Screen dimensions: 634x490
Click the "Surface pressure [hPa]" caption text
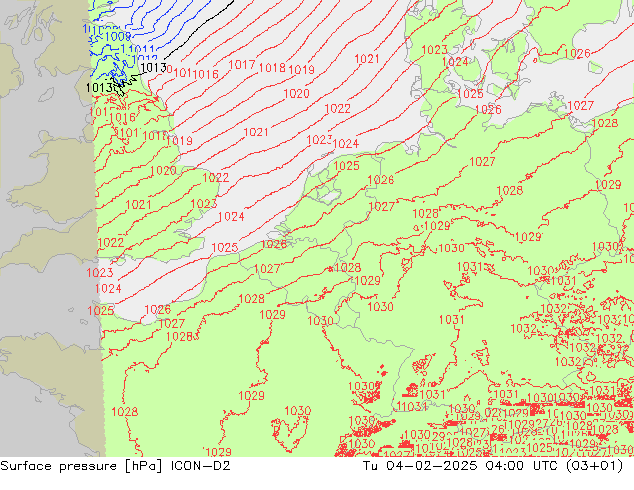click(81, 466)
